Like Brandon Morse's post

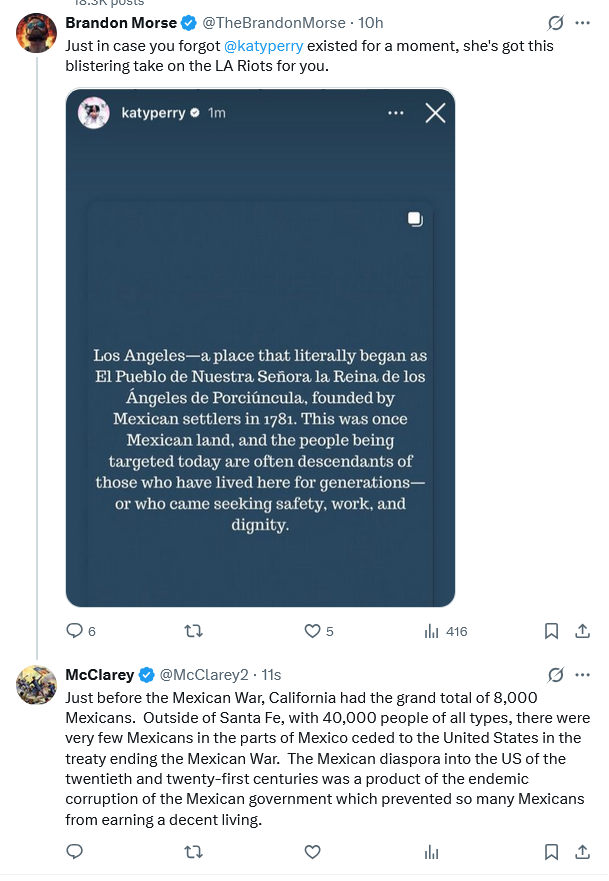(312, 631)
